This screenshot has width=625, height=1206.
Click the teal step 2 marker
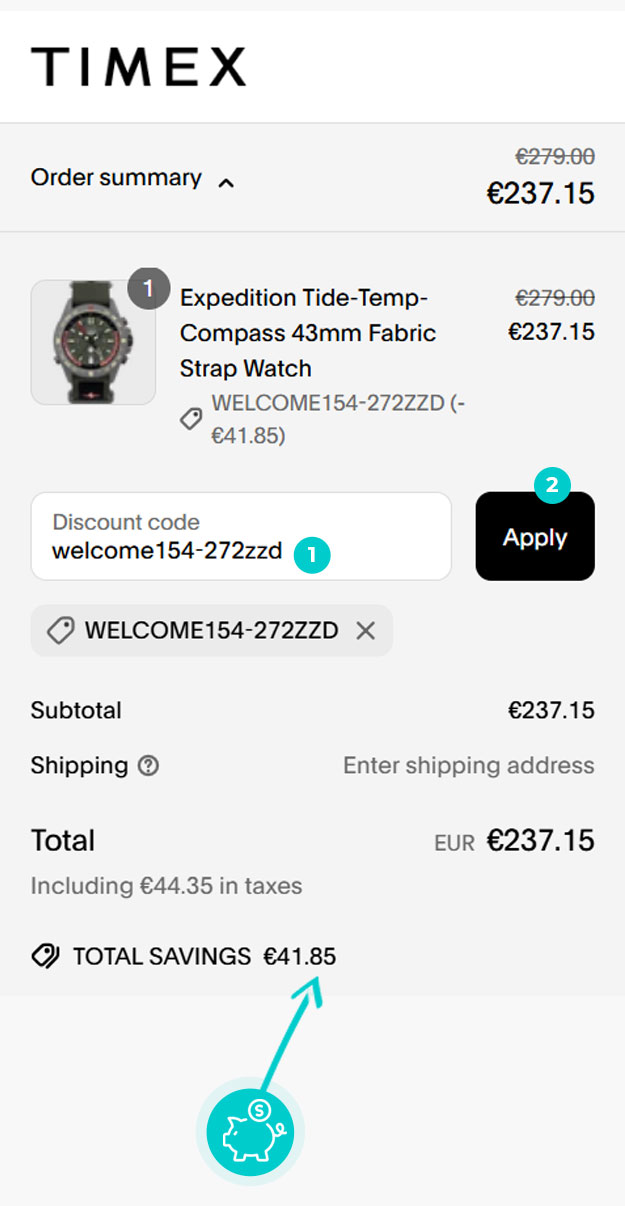point(551,487)
